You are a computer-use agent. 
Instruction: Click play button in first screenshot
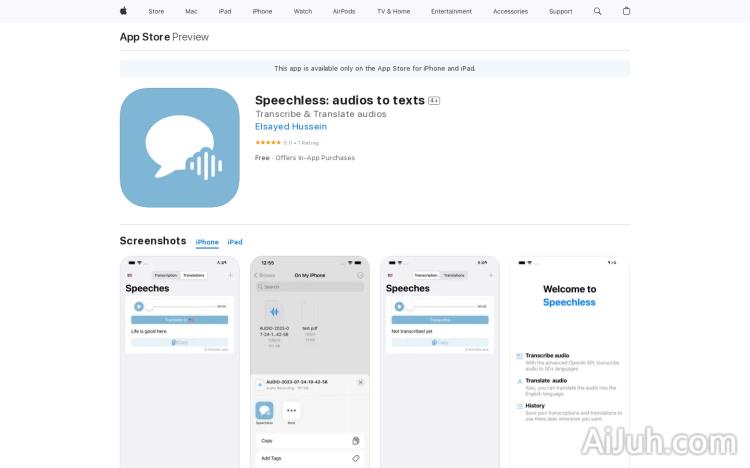click(139, 306)
